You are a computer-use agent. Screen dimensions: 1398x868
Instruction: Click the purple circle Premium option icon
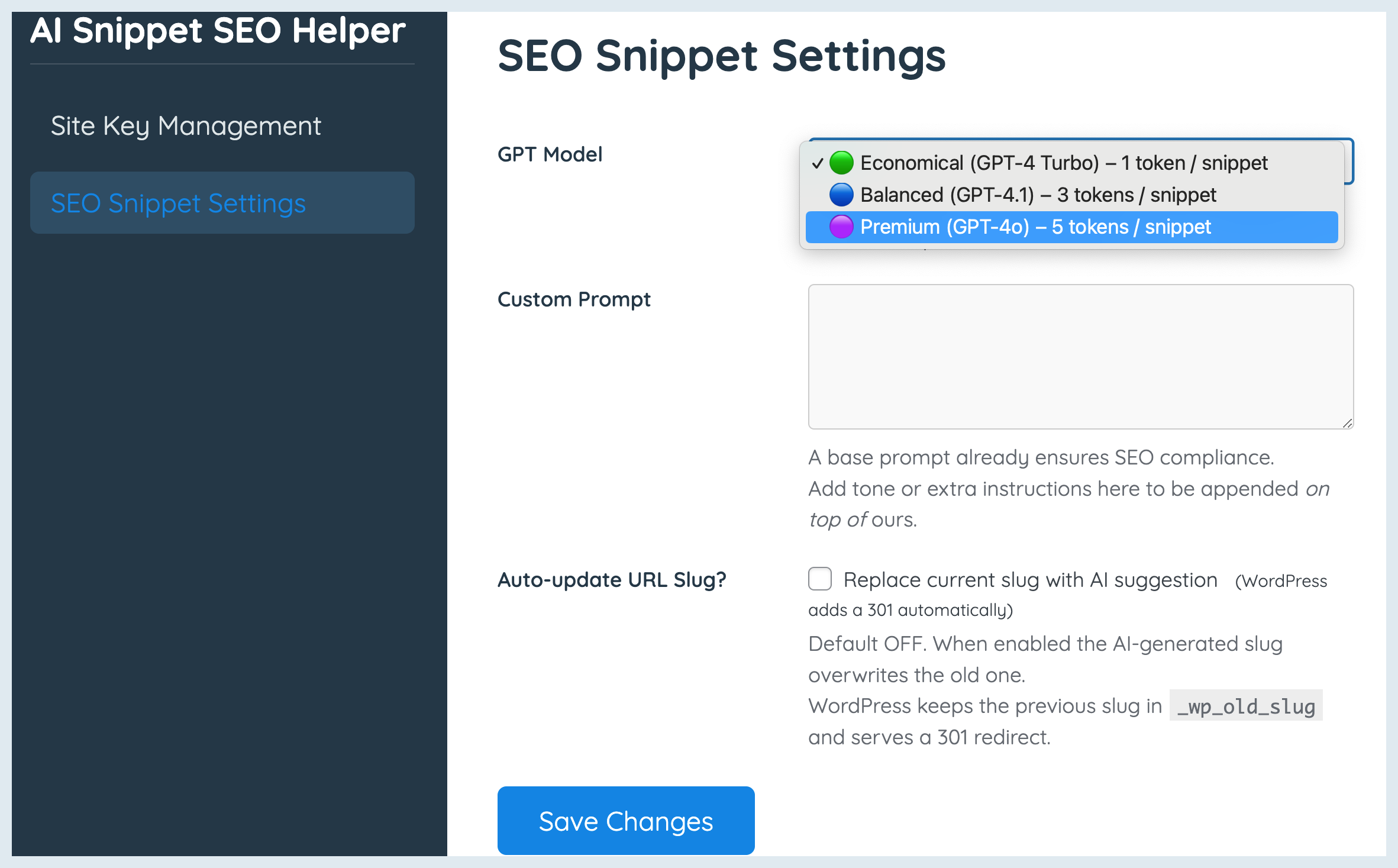click(x=841, y=227)
